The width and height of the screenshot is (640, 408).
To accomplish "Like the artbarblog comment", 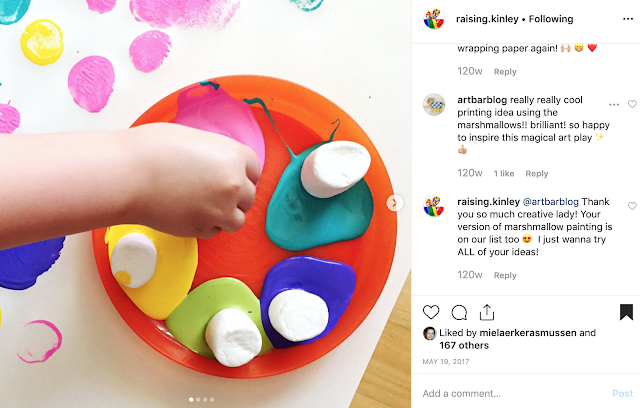I will point(632,104).
